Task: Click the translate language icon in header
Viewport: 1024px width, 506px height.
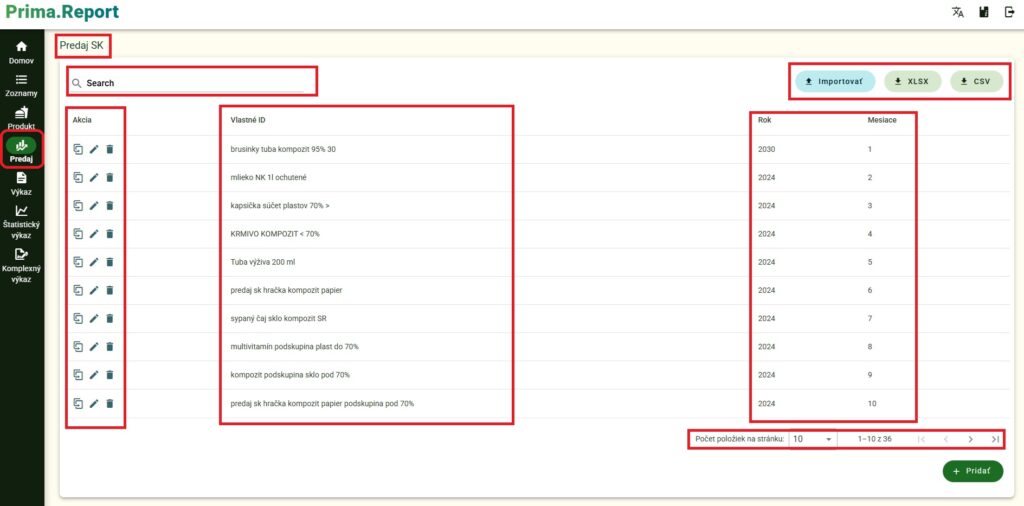Action: pyautogui.click(x=957, y=12)
